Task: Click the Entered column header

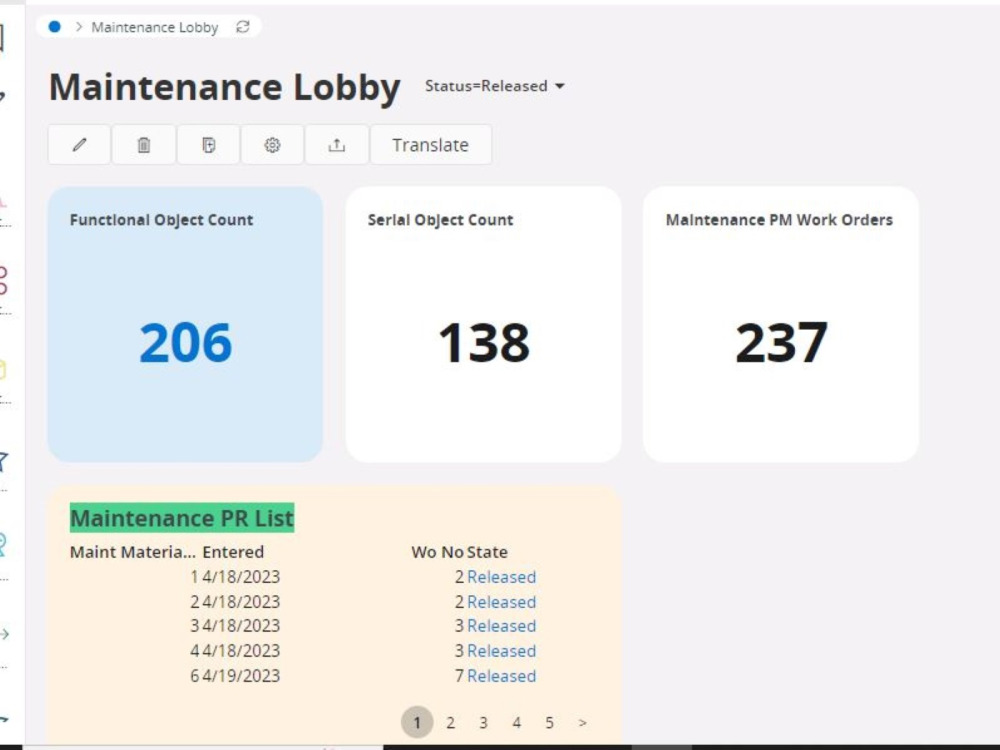Action: [233, 552]
